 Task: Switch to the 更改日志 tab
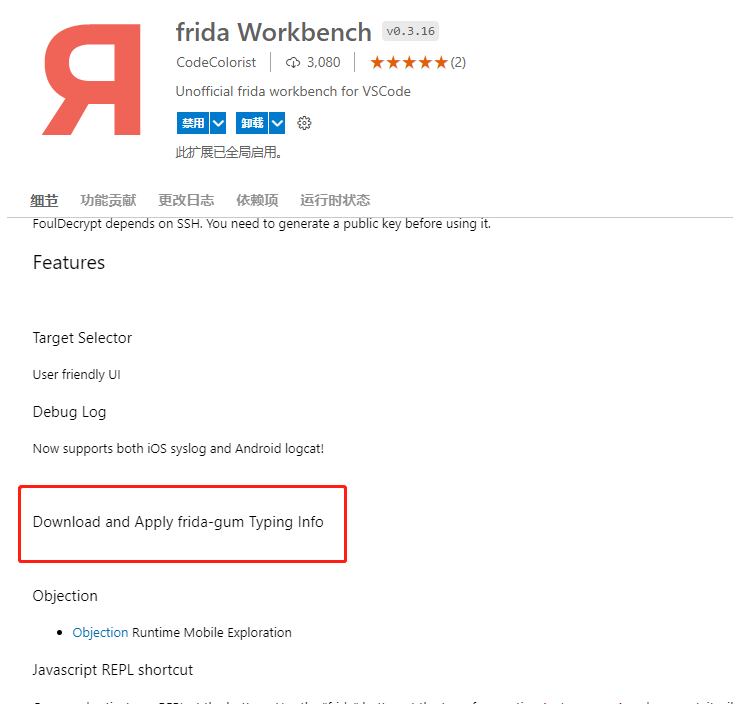pos(186,200)
